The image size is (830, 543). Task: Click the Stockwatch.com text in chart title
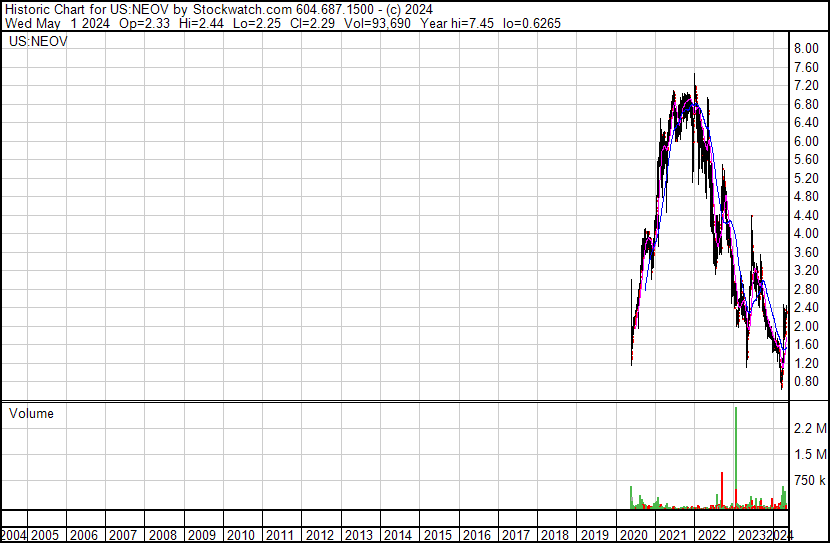(242, 10)
